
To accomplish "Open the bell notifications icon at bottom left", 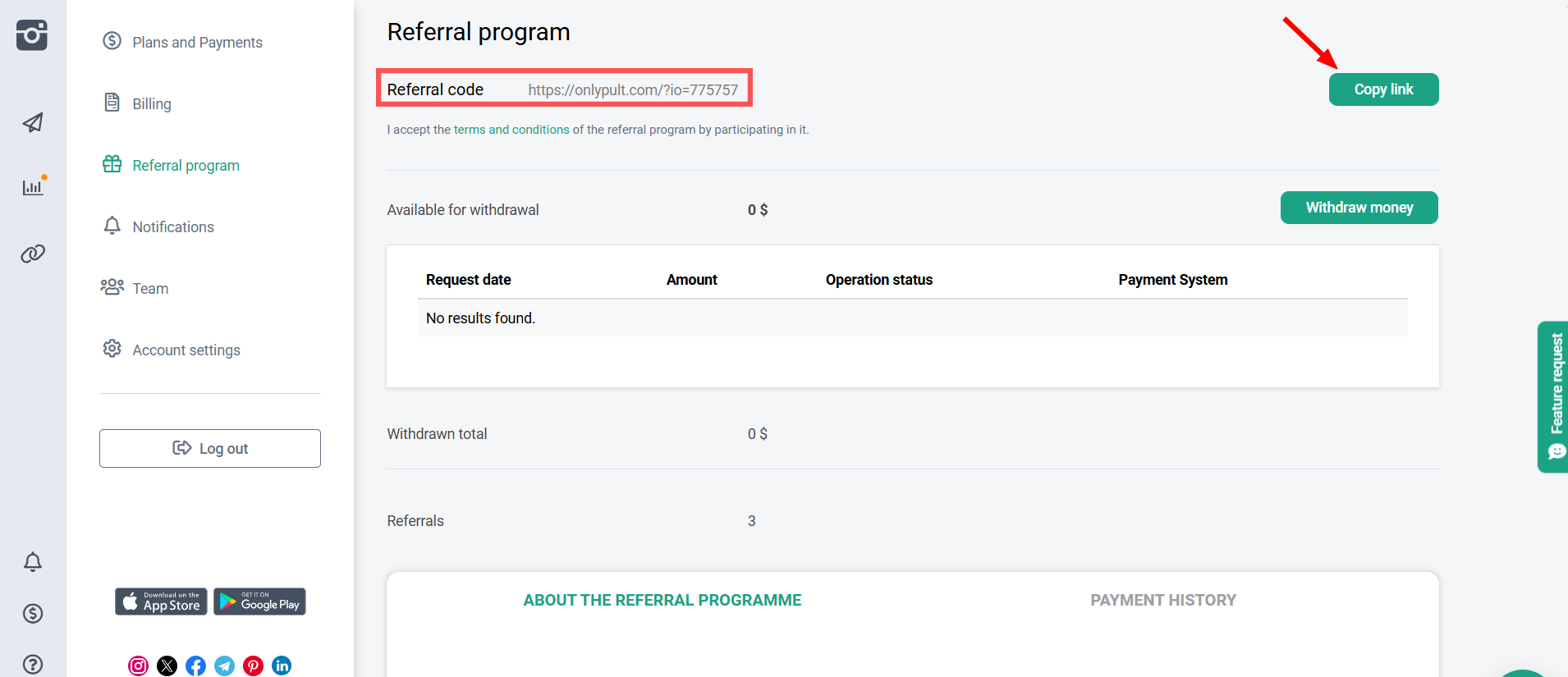I will point(33,562).
